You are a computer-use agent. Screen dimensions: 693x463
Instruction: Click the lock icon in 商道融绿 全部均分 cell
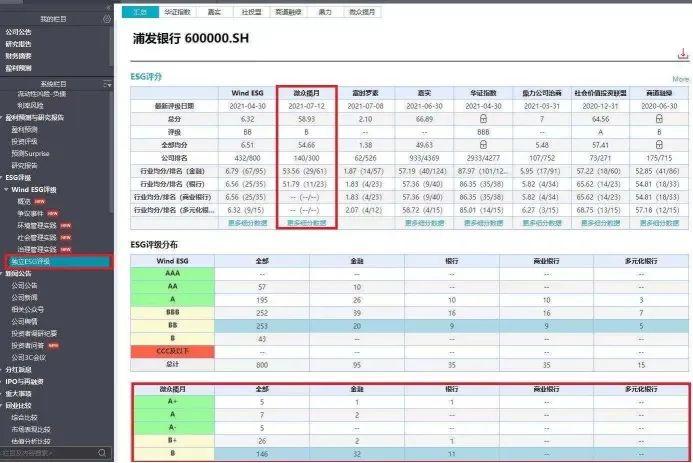click(659, 145)
